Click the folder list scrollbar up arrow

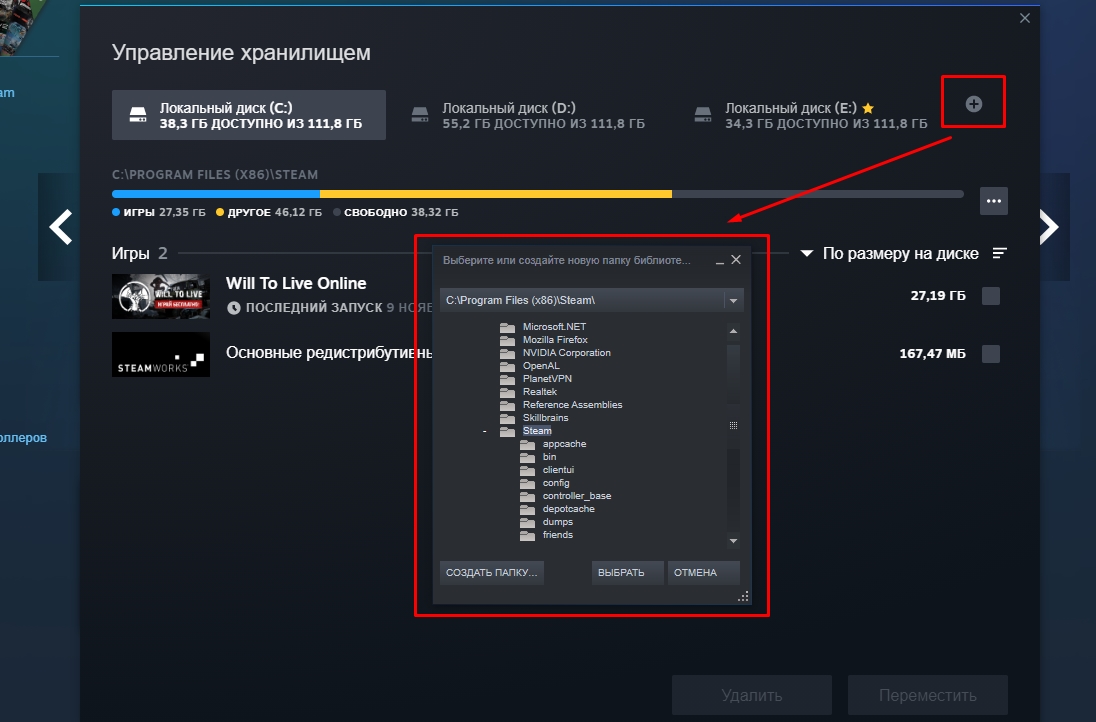[733, 331]
